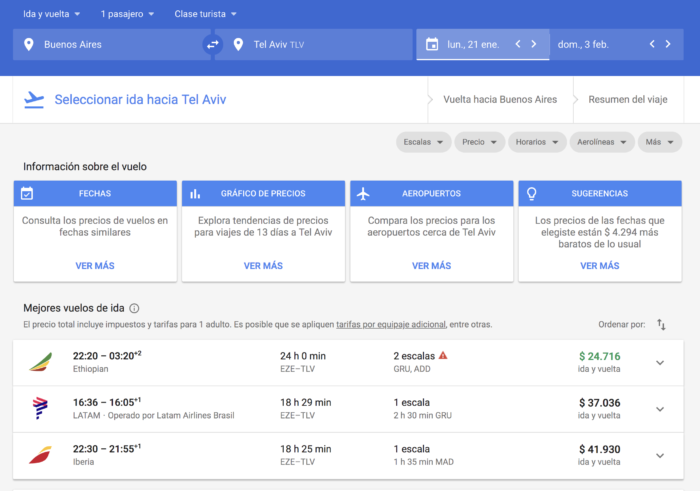Image resolution: width=700 pixels, height=491 pixels.
Task: Click the LATAM airline logo
Action: [41, 408]
